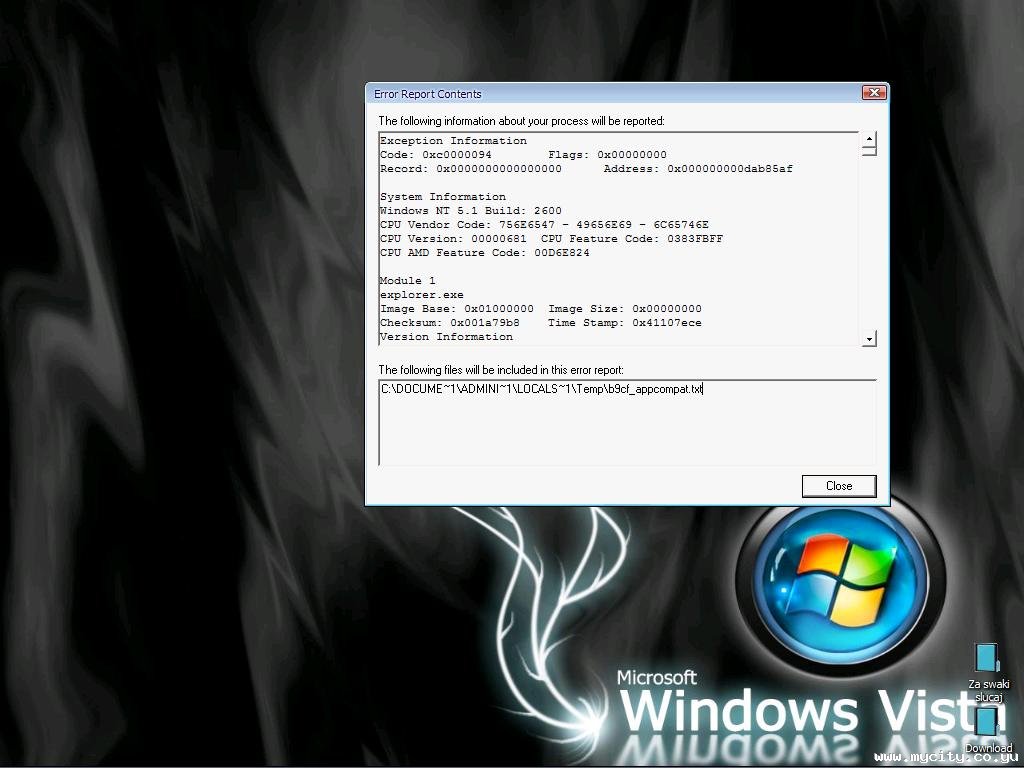Click the 'System Information' heading
Image resolution: width=1024 pixels, height=768 pixels.
(443, 197)
